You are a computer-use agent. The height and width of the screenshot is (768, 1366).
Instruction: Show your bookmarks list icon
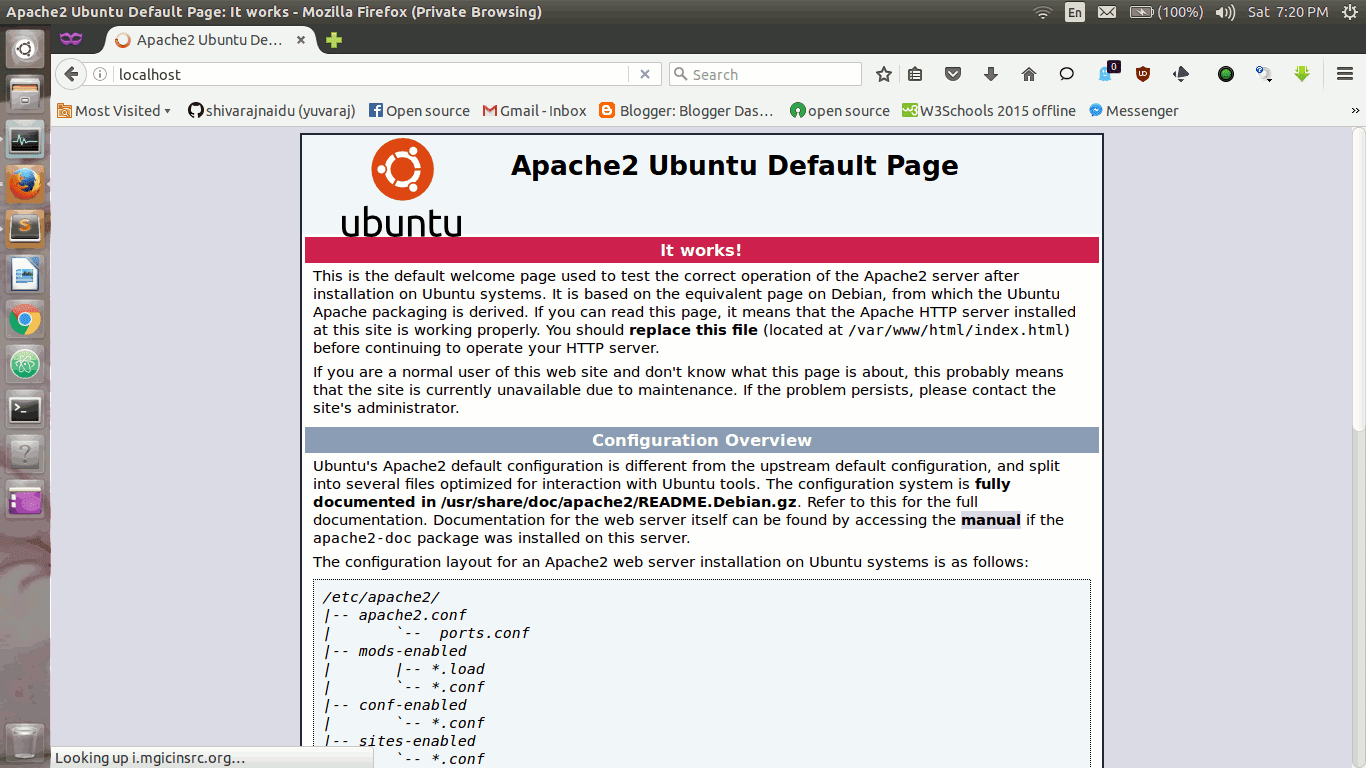pos(915,74)
